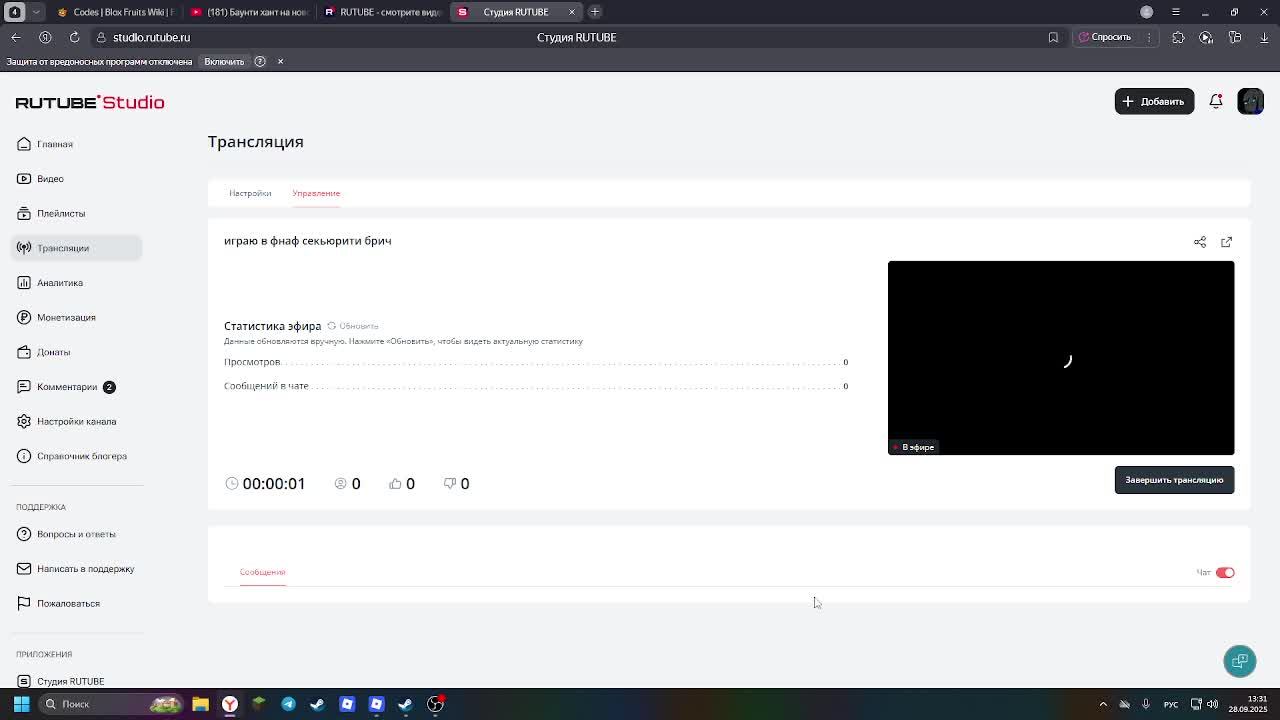The image size is (1280, 720).
Task: Dismiss the malware protection notification bar
Action: pyautogui.click(x=280, y=62)
